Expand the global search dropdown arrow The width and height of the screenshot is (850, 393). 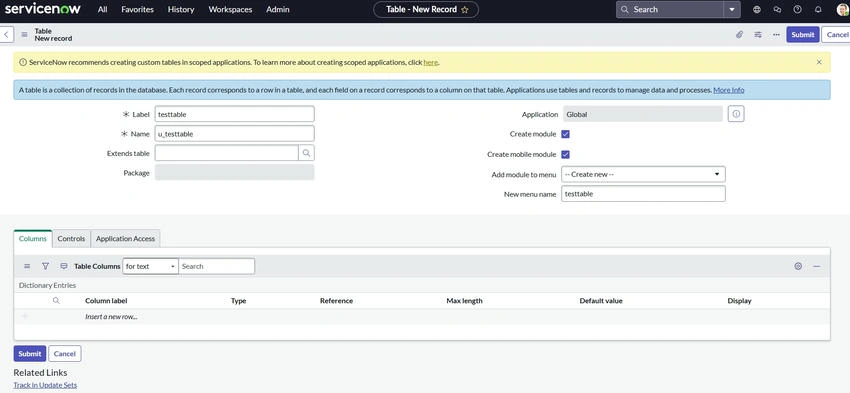click(x=732, y=10)
